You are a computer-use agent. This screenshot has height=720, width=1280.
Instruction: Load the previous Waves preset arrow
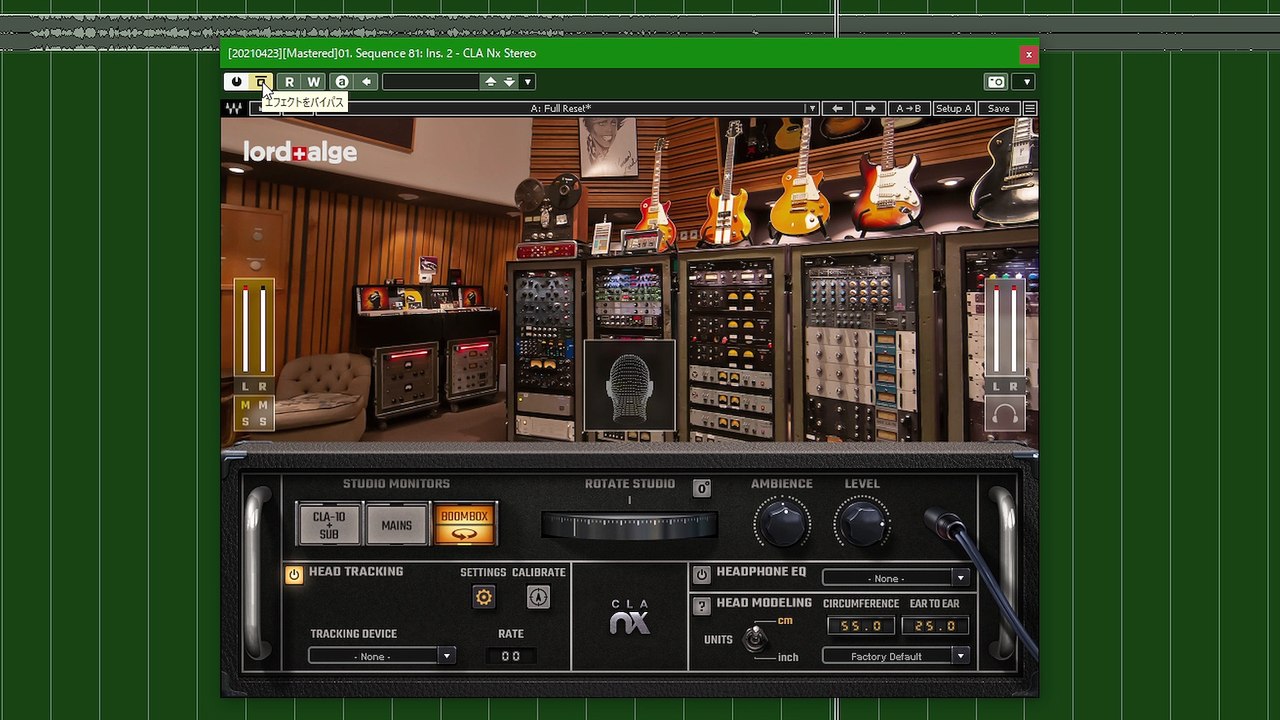837,108
